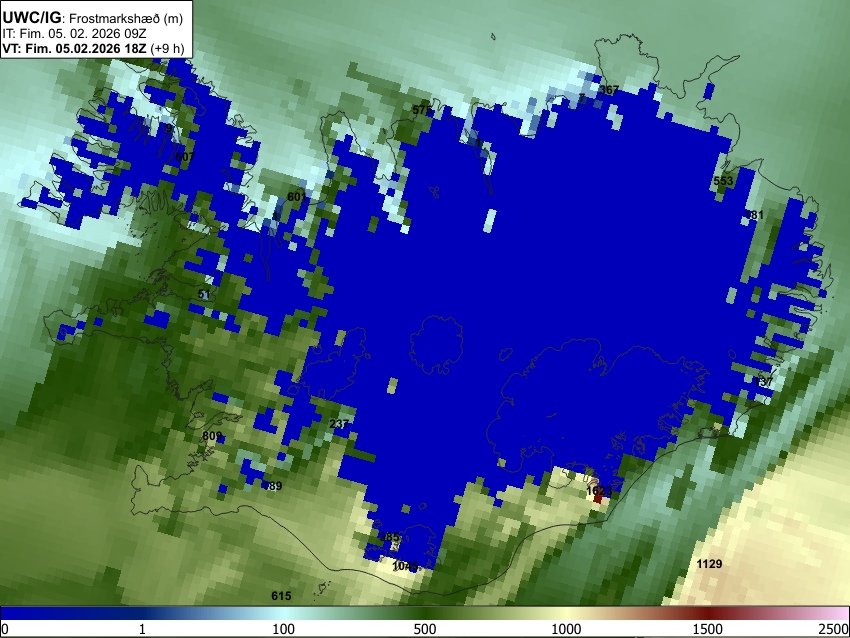Click the UWC/IG Frostmarkshæð (m) title text
The height and width of the screenshot is (638, 850).
click(93, 18)
